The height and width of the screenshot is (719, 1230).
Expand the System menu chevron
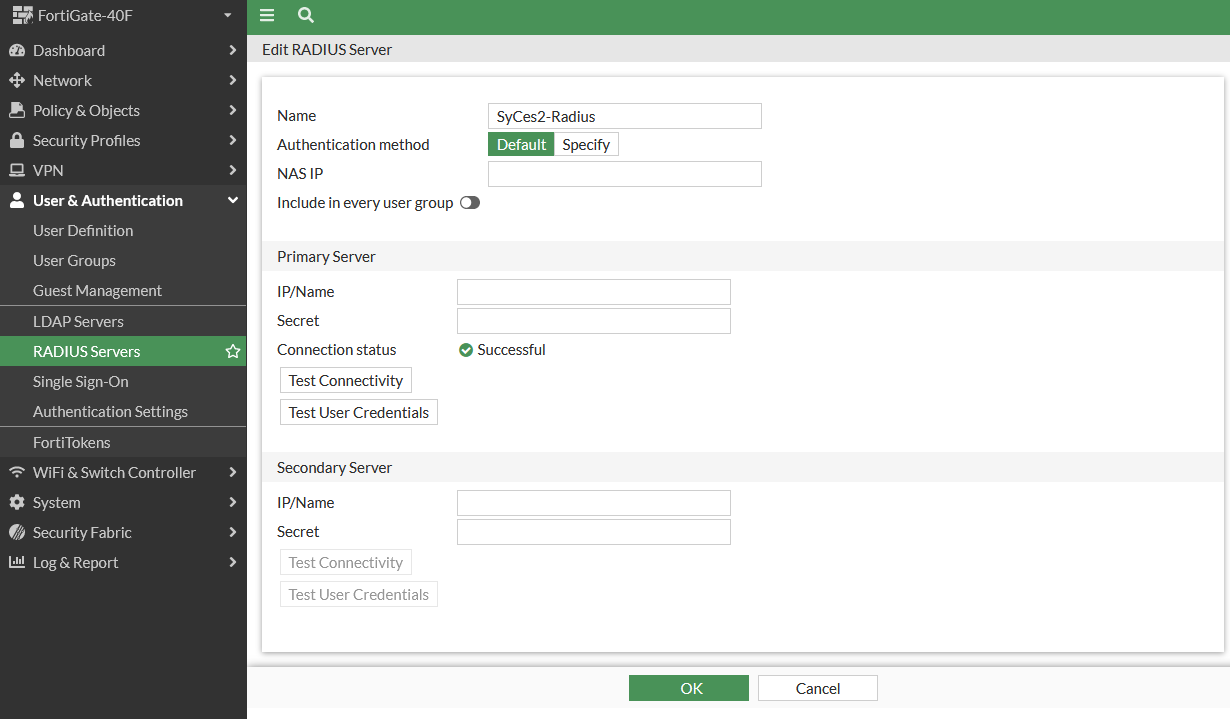click(232, 502)
